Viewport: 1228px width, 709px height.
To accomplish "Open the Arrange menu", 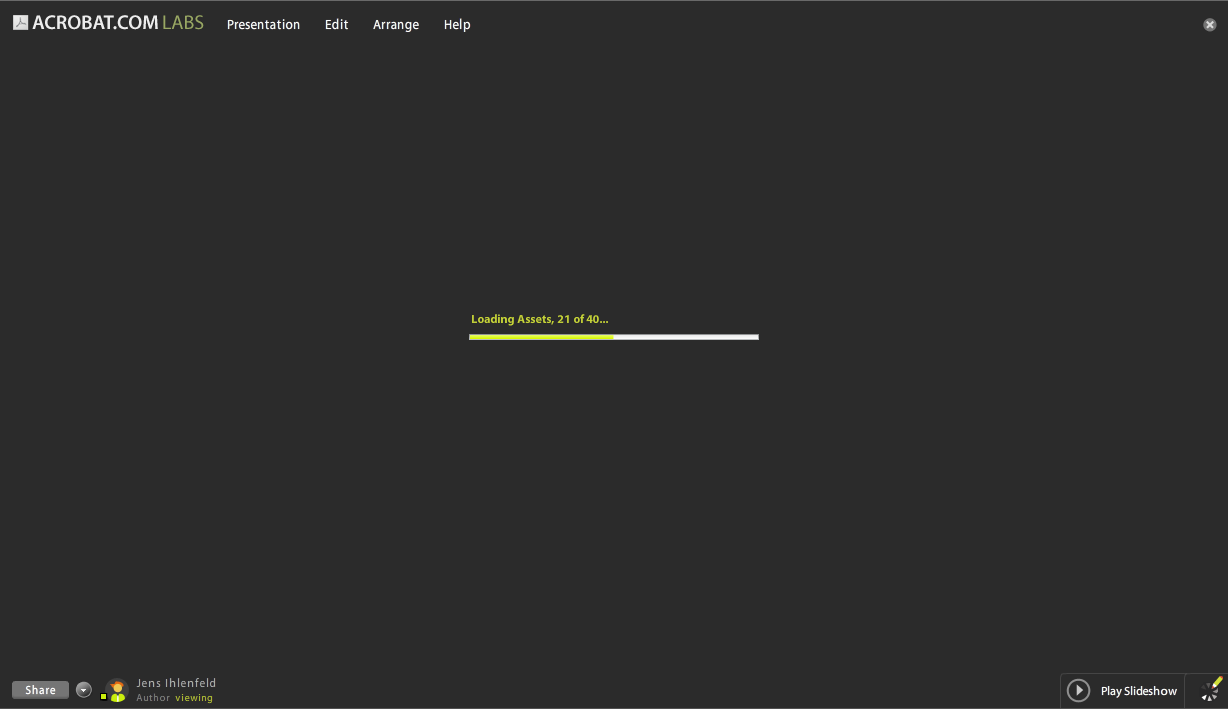I will (x=396, y=24).
